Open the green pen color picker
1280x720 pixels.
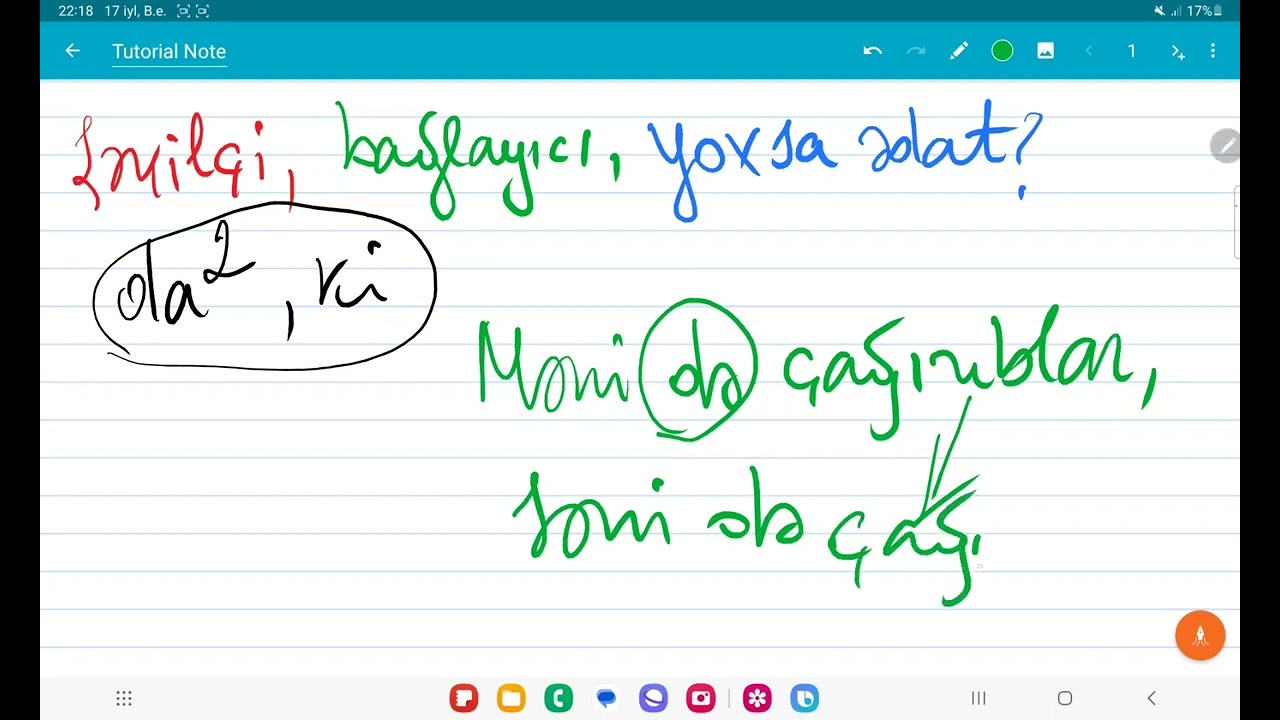click(1002, 51)
